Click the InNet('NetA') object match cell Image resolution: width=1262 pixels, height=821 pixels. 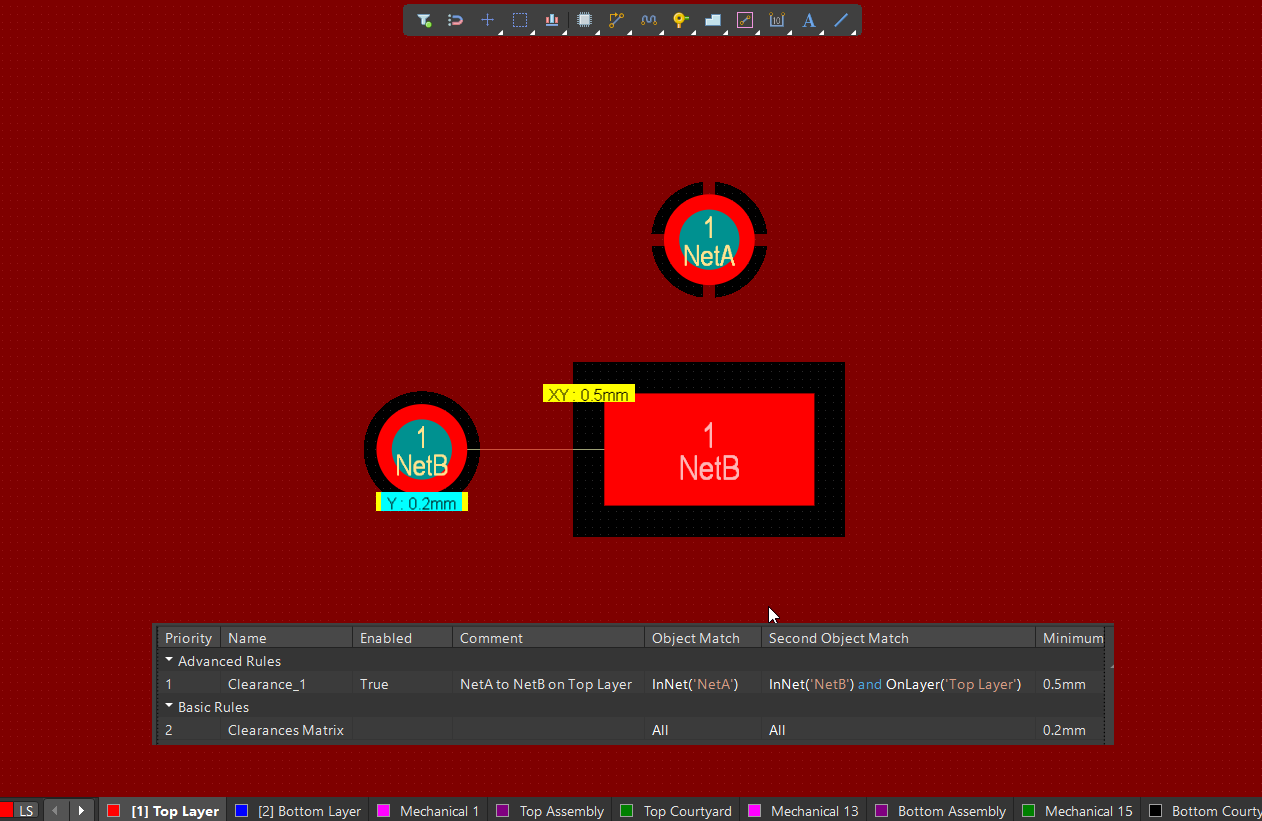695,684
